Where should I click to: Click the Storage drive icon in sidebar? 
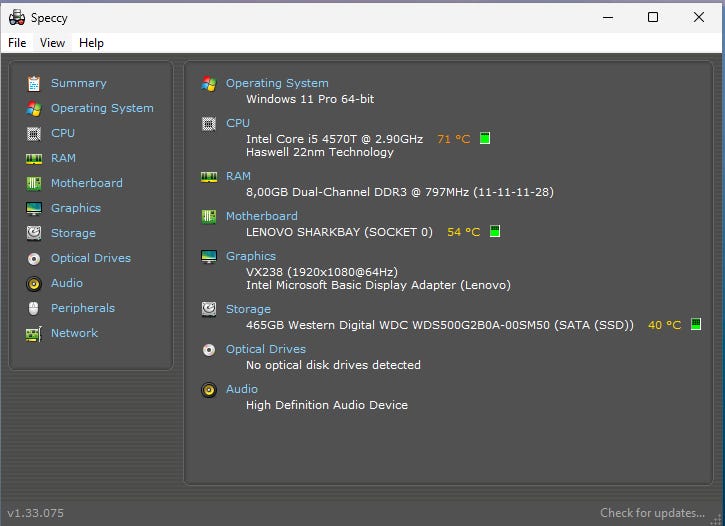coord(34,233)
